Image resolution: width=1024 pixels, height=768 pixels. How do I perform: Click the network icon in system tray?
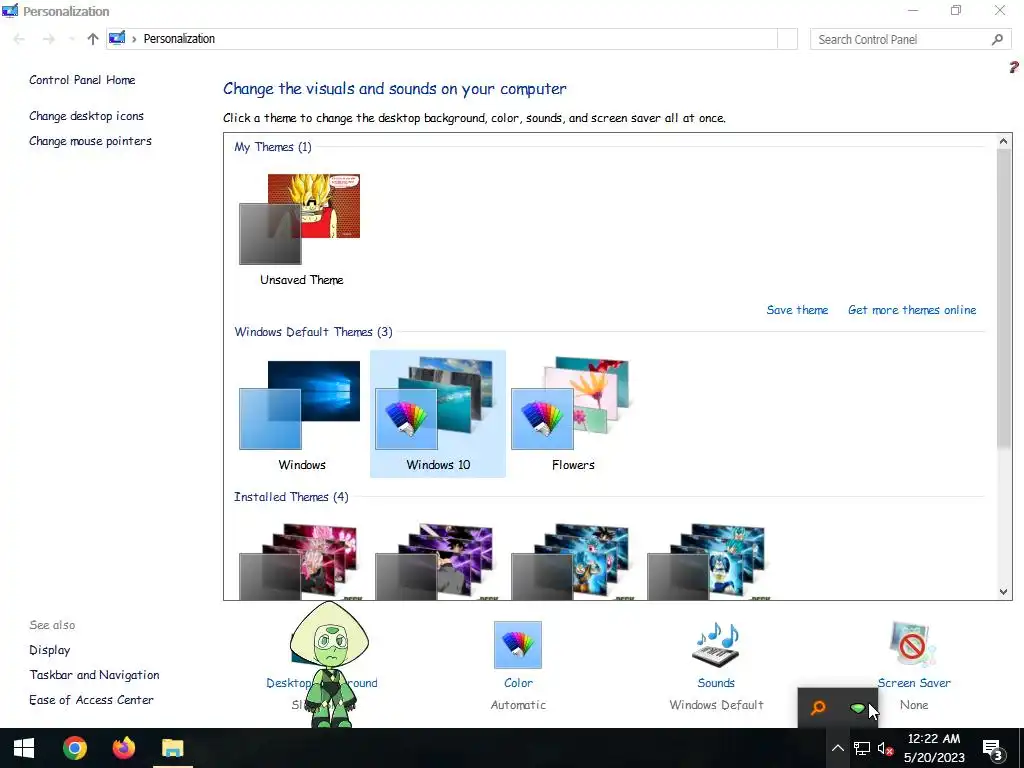tap(861, 748)
